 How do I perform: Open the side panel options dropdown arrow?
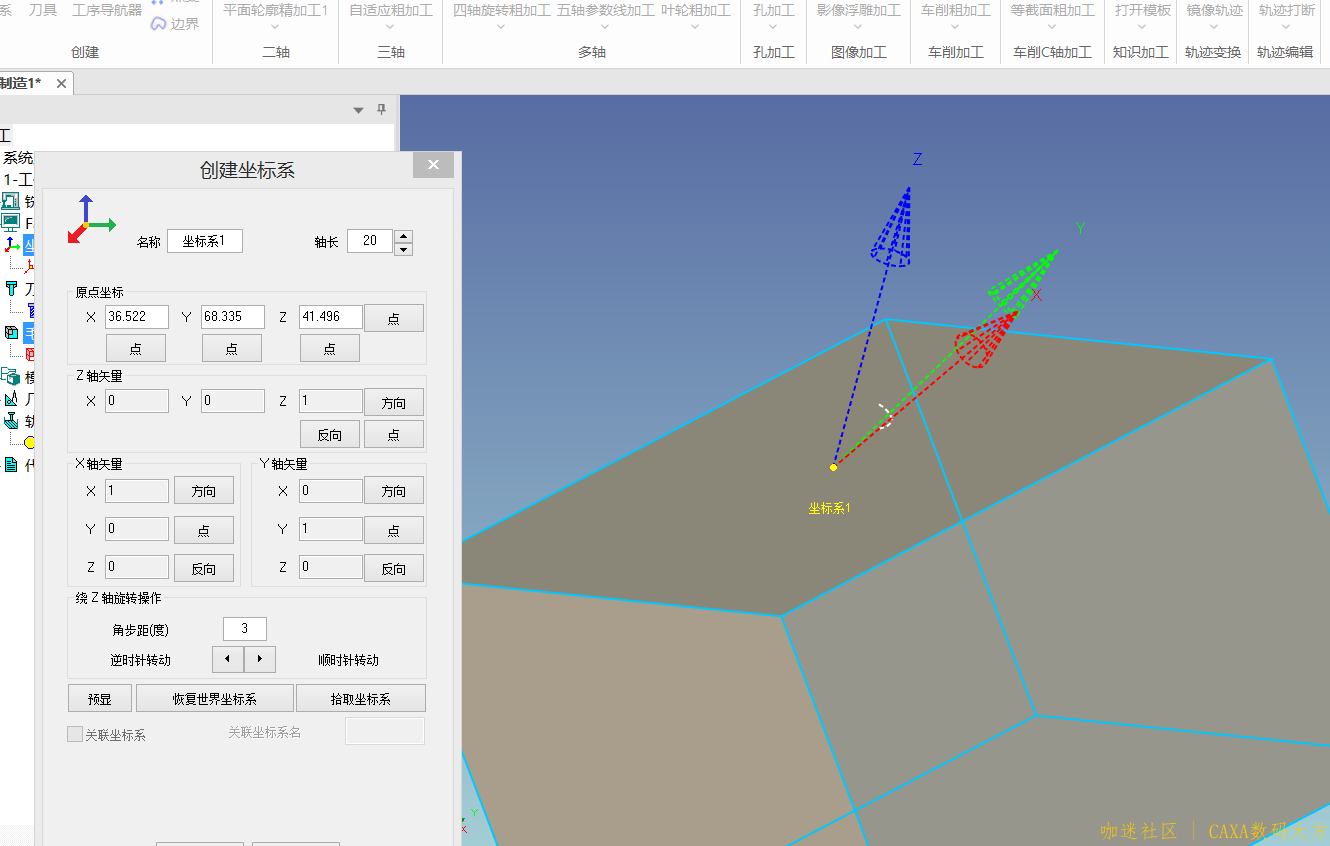tap(359, 110)
